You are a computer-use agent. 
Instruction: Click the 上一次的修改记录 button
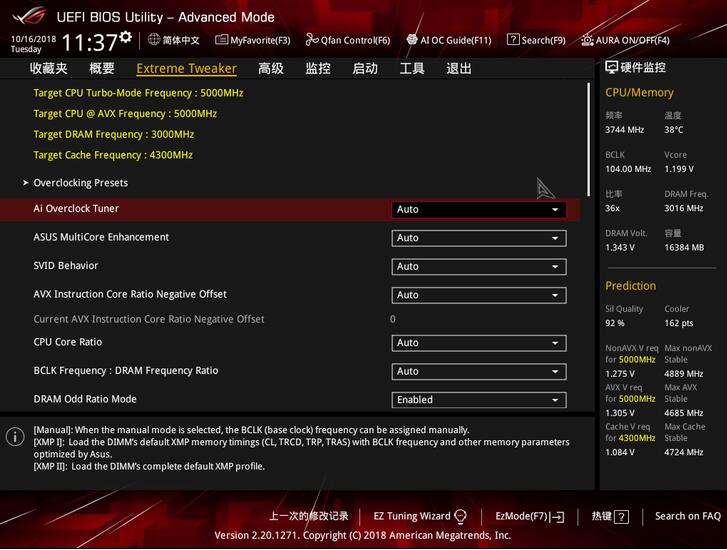coord(309,516)
